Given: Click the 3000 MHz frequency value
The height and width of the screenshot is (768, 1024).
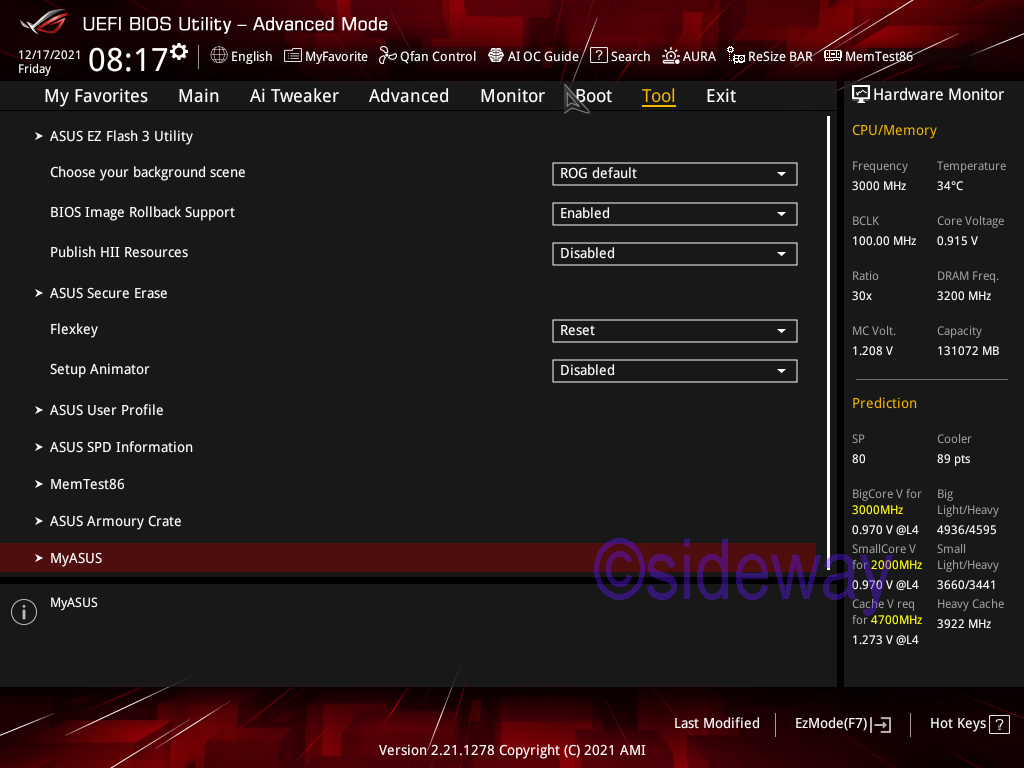Looking at the screenshot, I should click(x=879, y=186).
